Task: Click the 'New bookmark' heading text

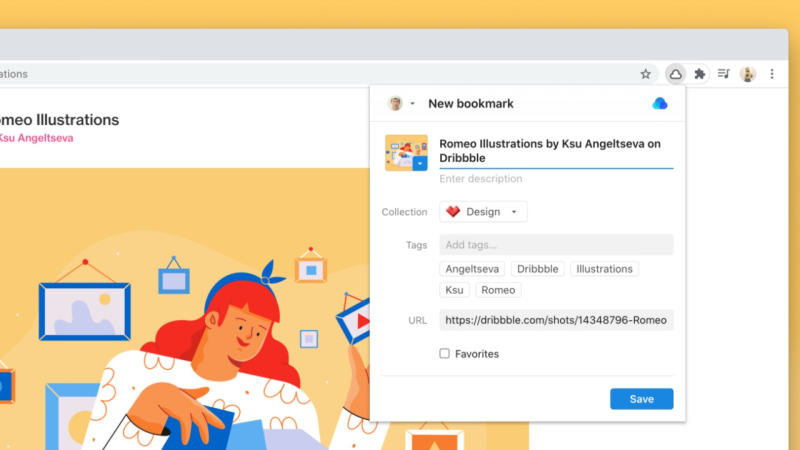Action: 470,104
